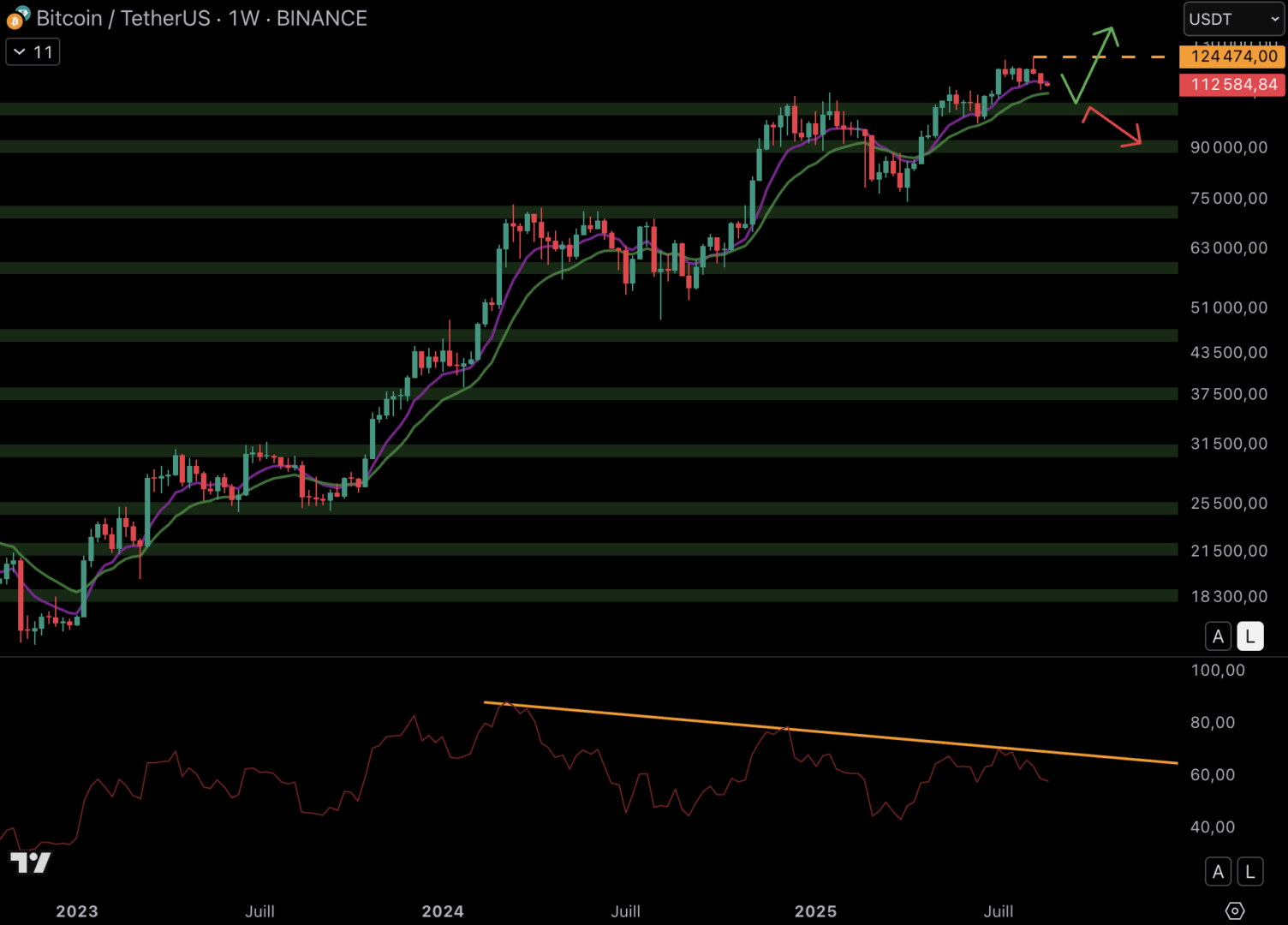Toggle auto scale A on price pane
The height and width of the screenshot is (925, 1288).
tap(1218, 636)
